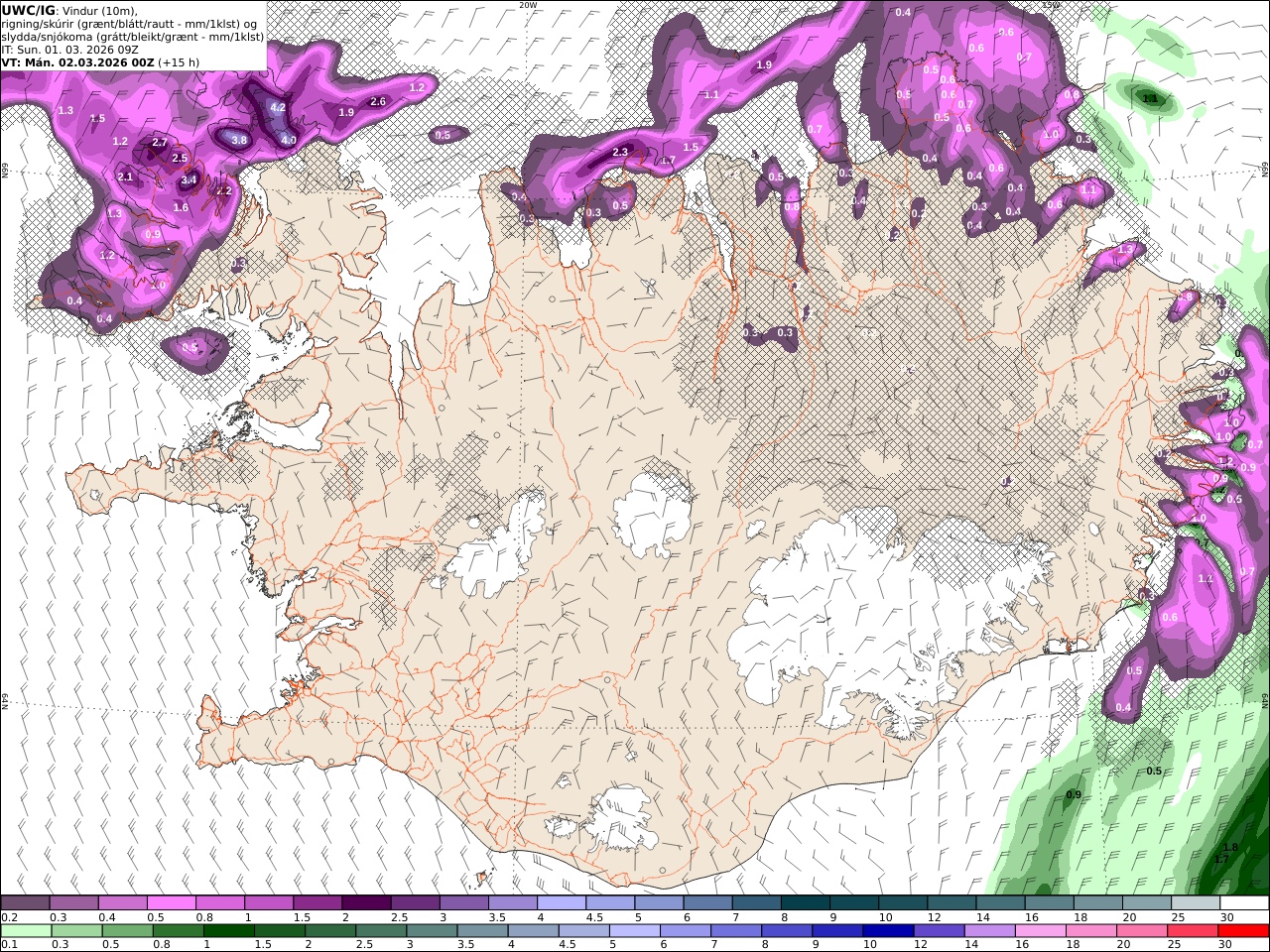Click the 'Vindur (10m)' header text

(99, 11)
